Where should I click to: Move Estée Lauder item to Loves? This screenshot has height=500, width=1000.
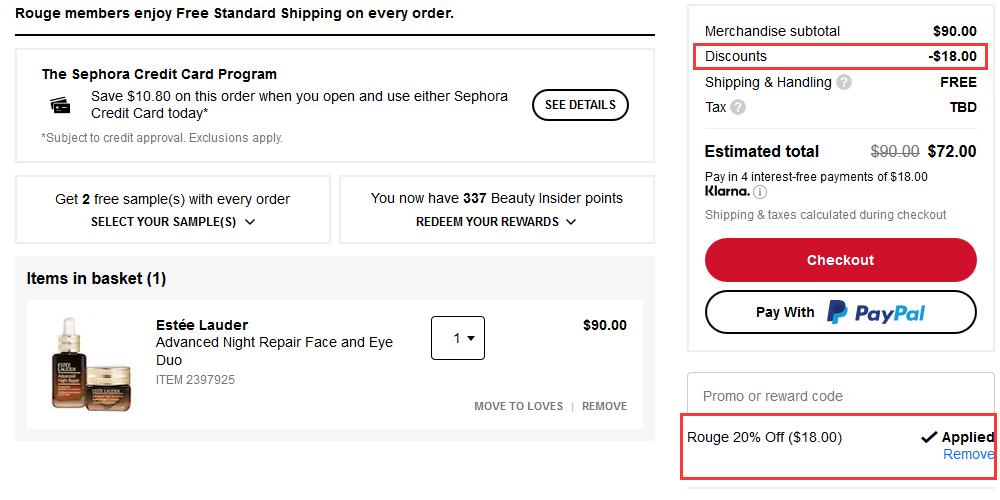518,406
